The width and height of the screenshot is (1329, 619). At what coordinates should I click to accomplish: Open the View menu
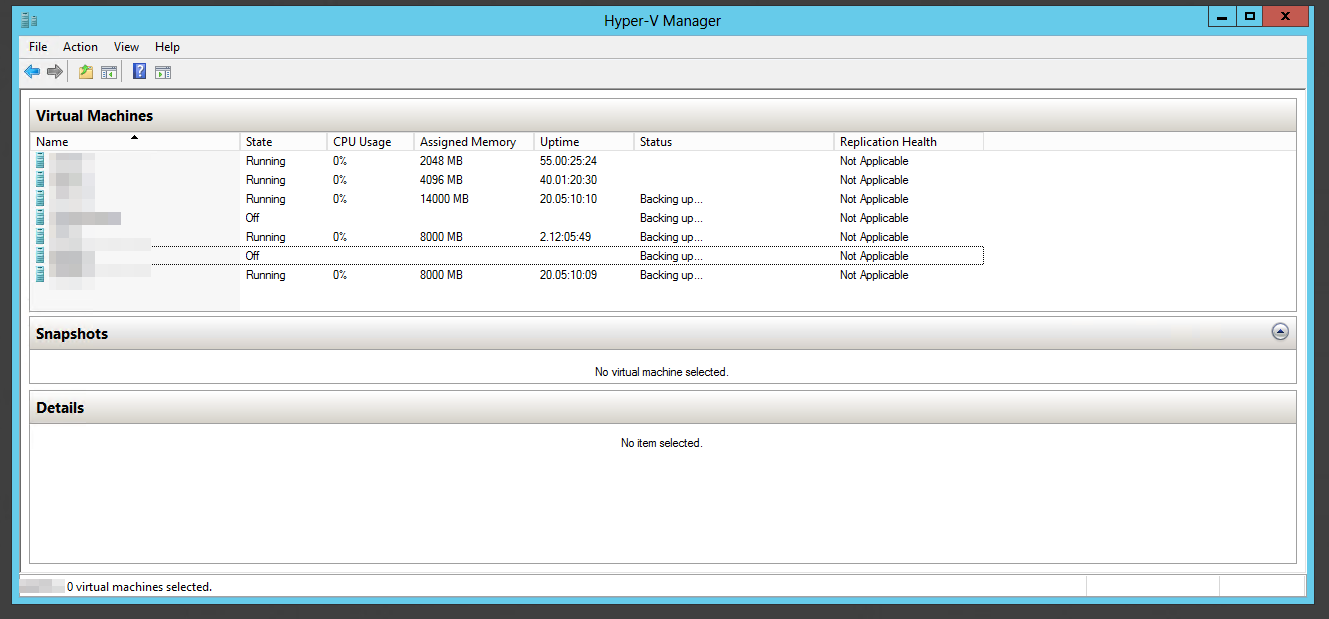point(126,46)
